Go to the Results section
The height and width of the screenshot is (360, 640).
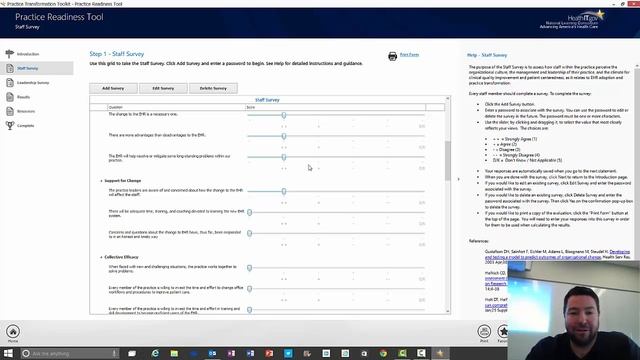23,97
